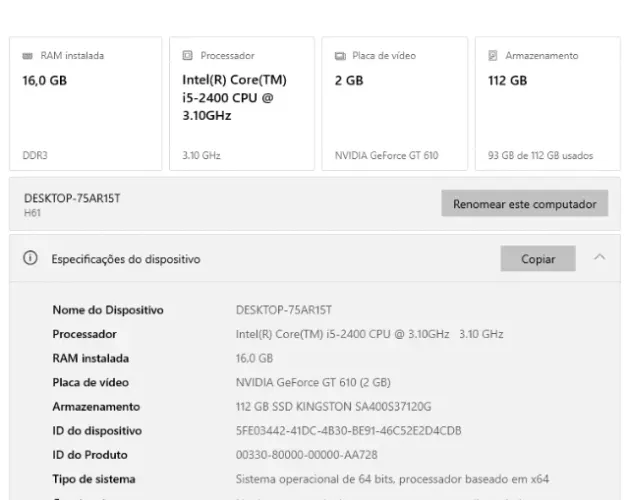Viewport: 629px width, 500px height.
Task: Click the 2 GB heading in video card tile
Action: pyautogui.click(x=349, y=81)
